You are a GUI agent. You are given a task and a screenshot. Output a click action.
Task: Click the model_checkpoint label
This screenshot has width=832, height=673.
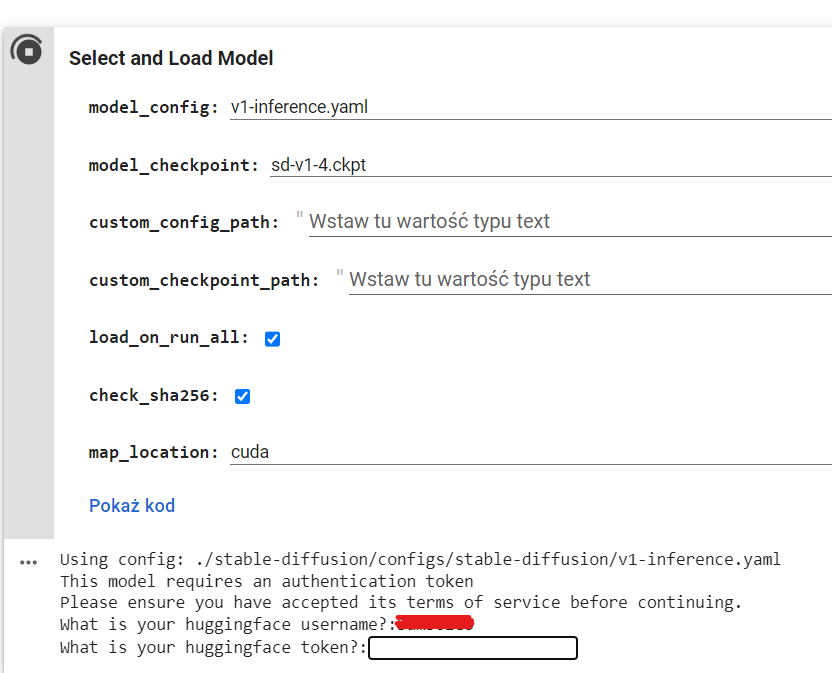(174, 166)
